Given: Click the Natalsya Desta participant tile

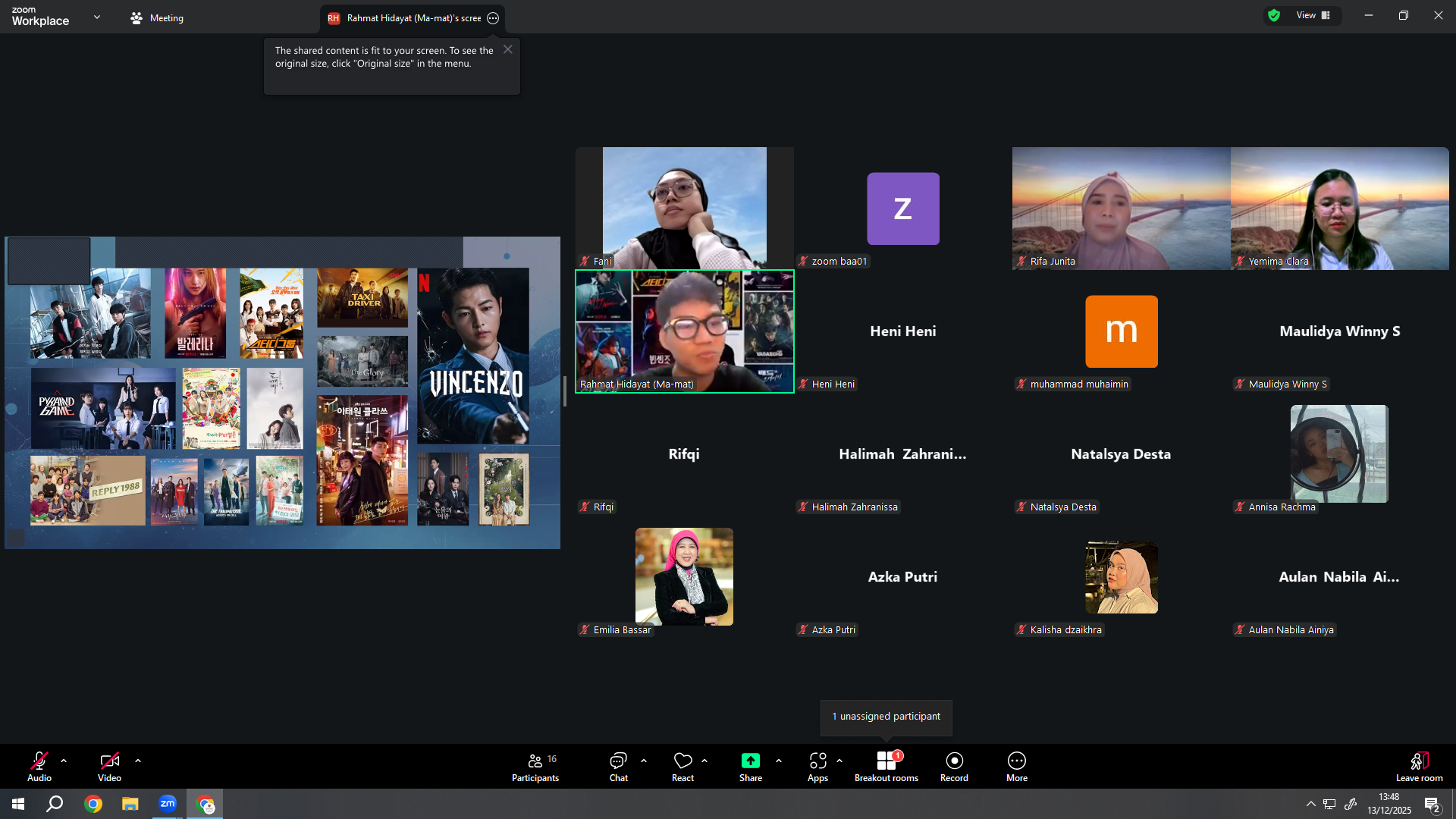Looking at the screenshot, I should (1121, 454).
